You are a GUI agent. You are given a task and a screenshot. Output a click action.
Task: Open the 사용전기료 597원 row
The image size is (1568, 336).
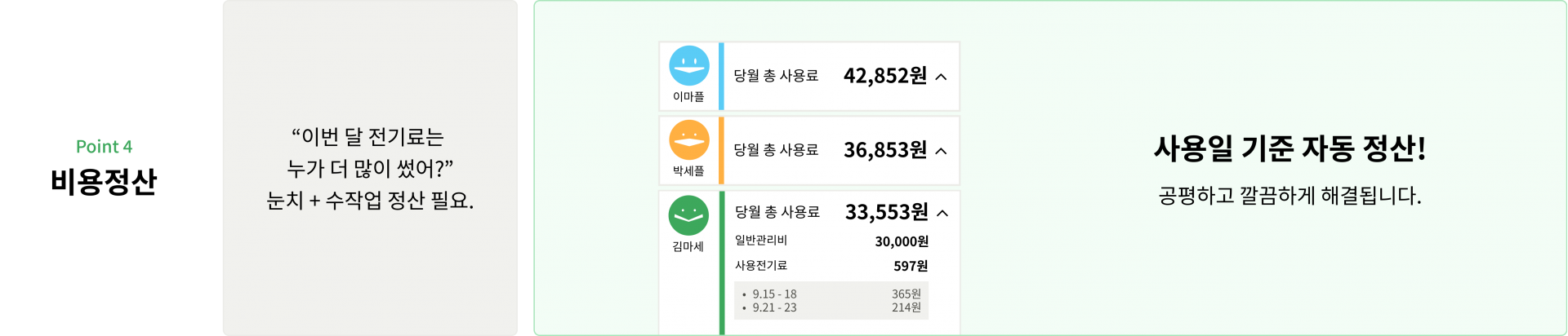[831, 266]
